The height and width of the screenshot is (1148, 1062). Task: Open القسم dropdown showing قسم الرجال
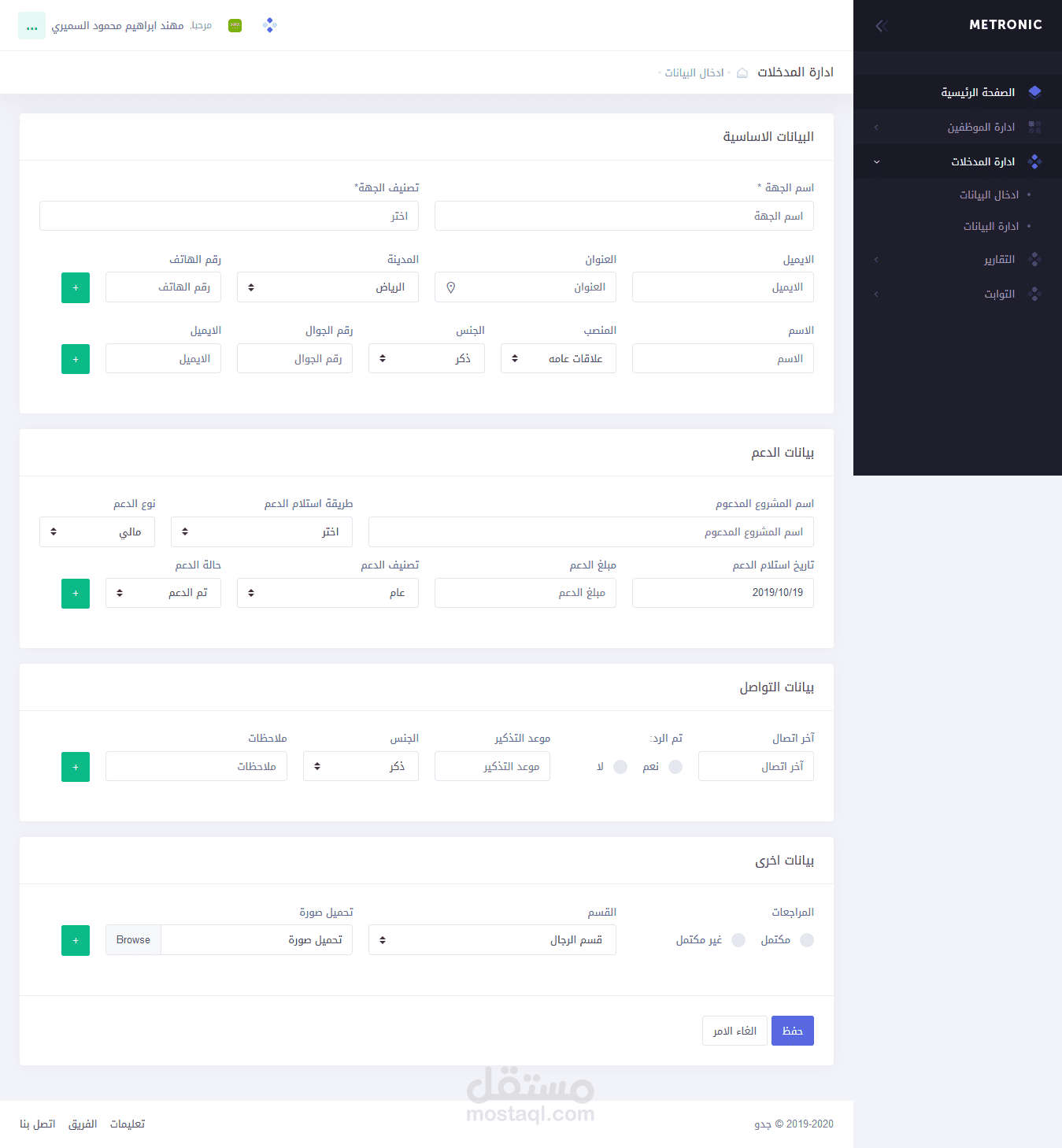click(492, 940)
